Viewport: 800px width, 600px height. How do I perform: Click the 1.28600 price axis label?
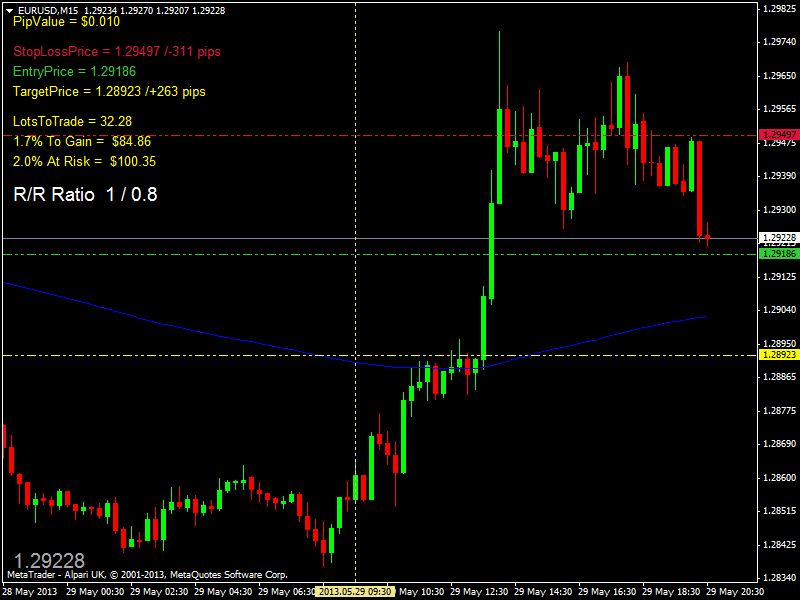(779, 478)
